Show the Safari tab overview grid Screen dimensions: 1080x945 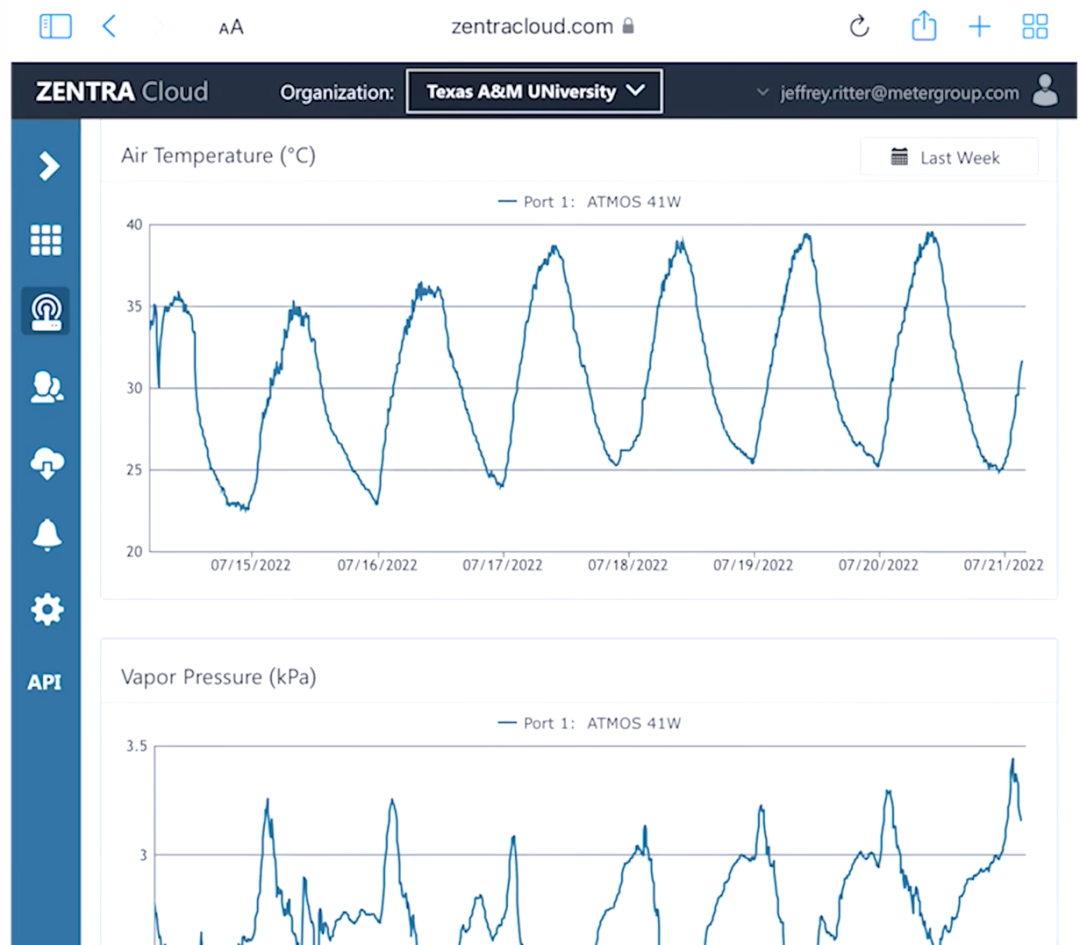click(1035, 27)
